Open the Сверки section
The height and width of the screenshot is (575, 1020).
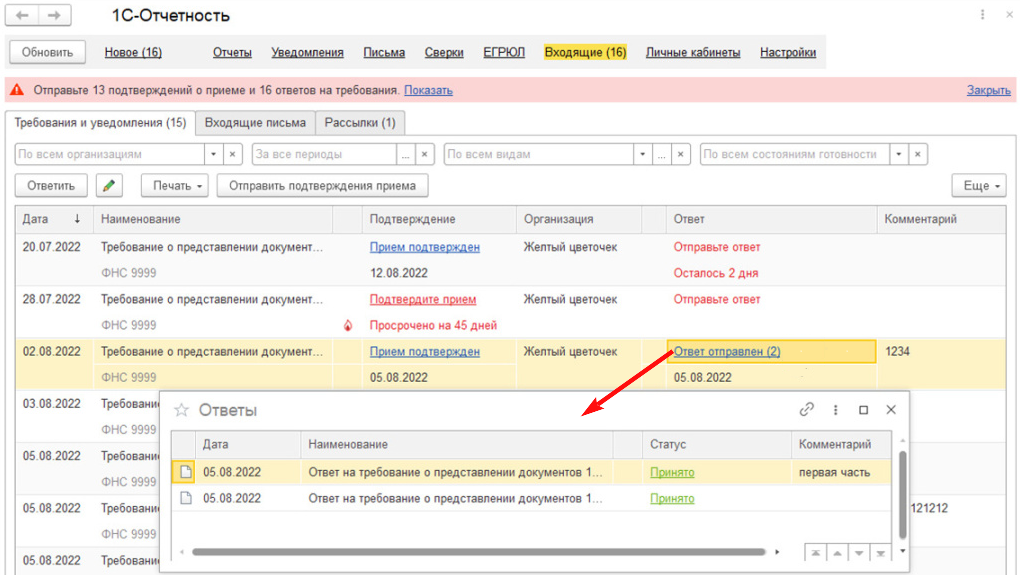click(x=444, y=52)
